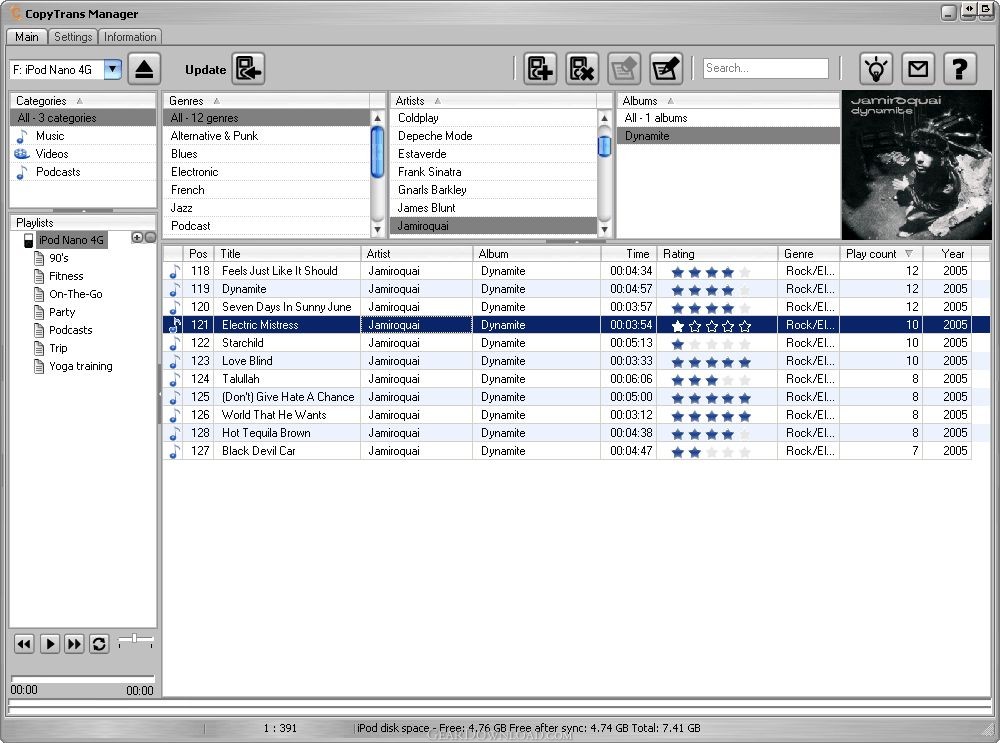Switch to the Settings tab
Viewport: 1000px width, 743px height.
click(x=73, y=37)
